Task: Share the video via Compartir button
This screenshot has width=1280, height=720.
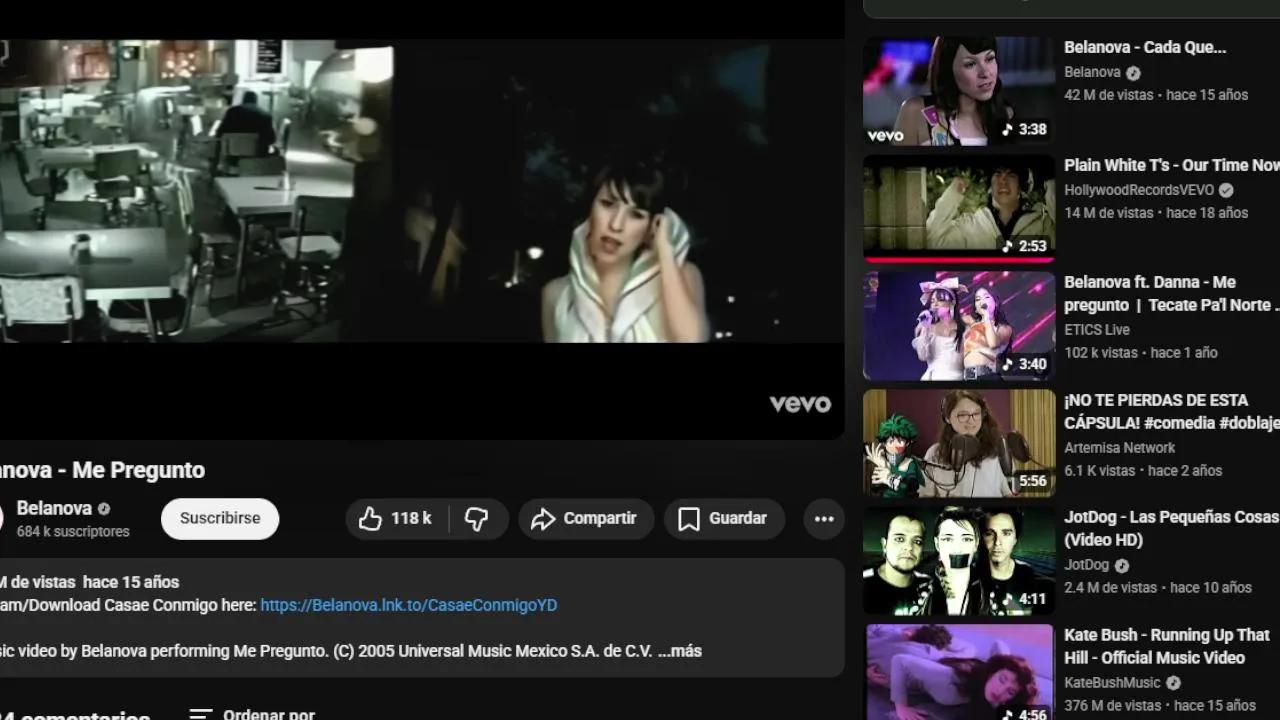Action: [586, 518]
